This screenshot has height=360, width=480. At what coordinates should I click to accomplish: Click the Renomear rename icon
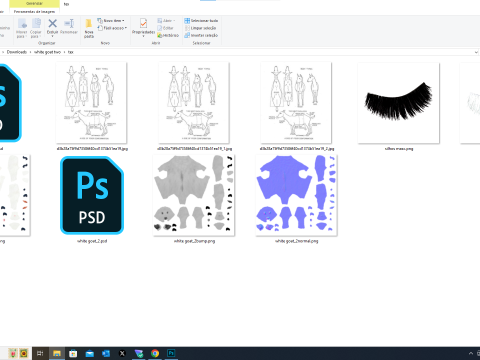coord(69,23)
